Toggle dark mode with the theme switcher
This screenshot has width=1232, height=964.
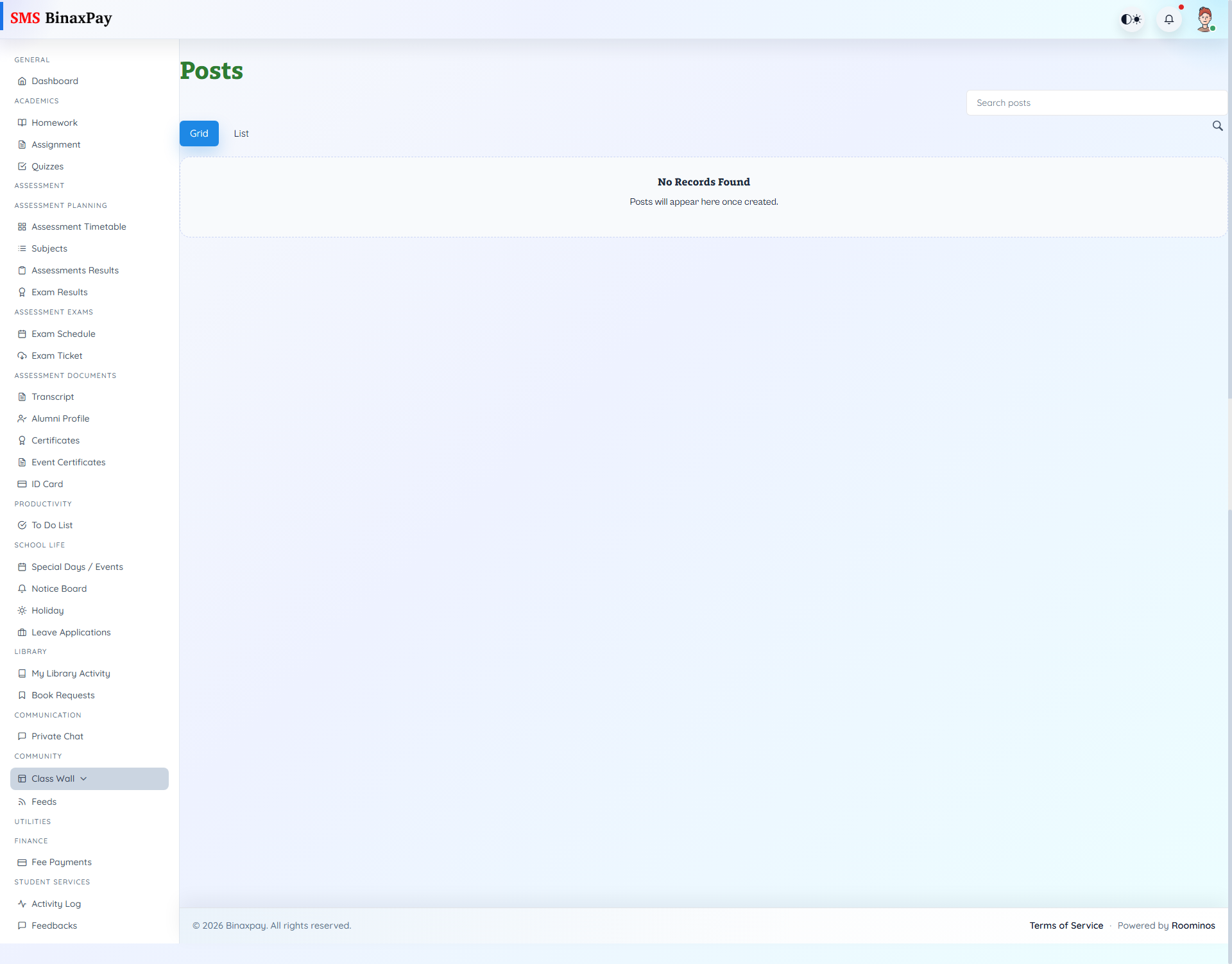point(1131,19)
